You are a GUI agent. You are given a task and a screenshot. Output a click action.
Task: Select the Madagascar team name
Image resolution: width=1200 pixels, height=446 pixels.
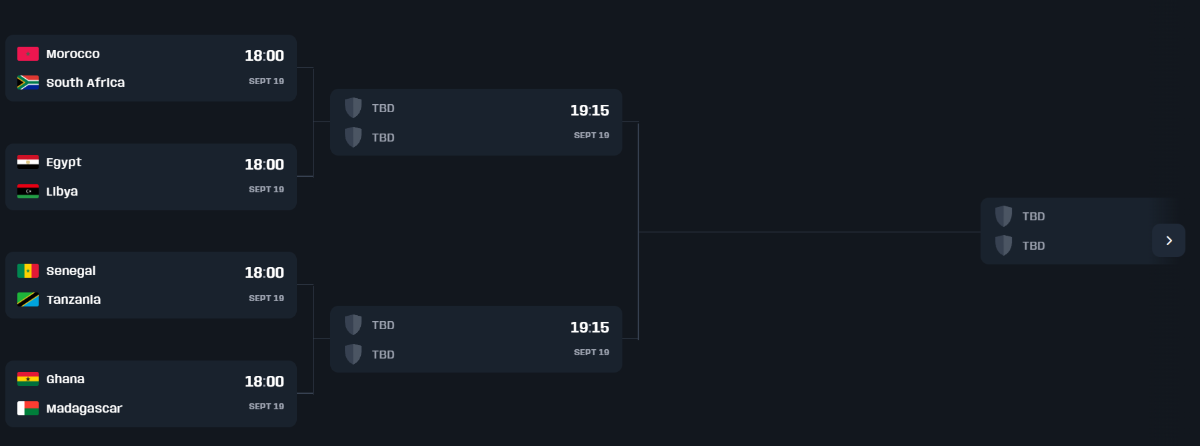click(84, 408)
